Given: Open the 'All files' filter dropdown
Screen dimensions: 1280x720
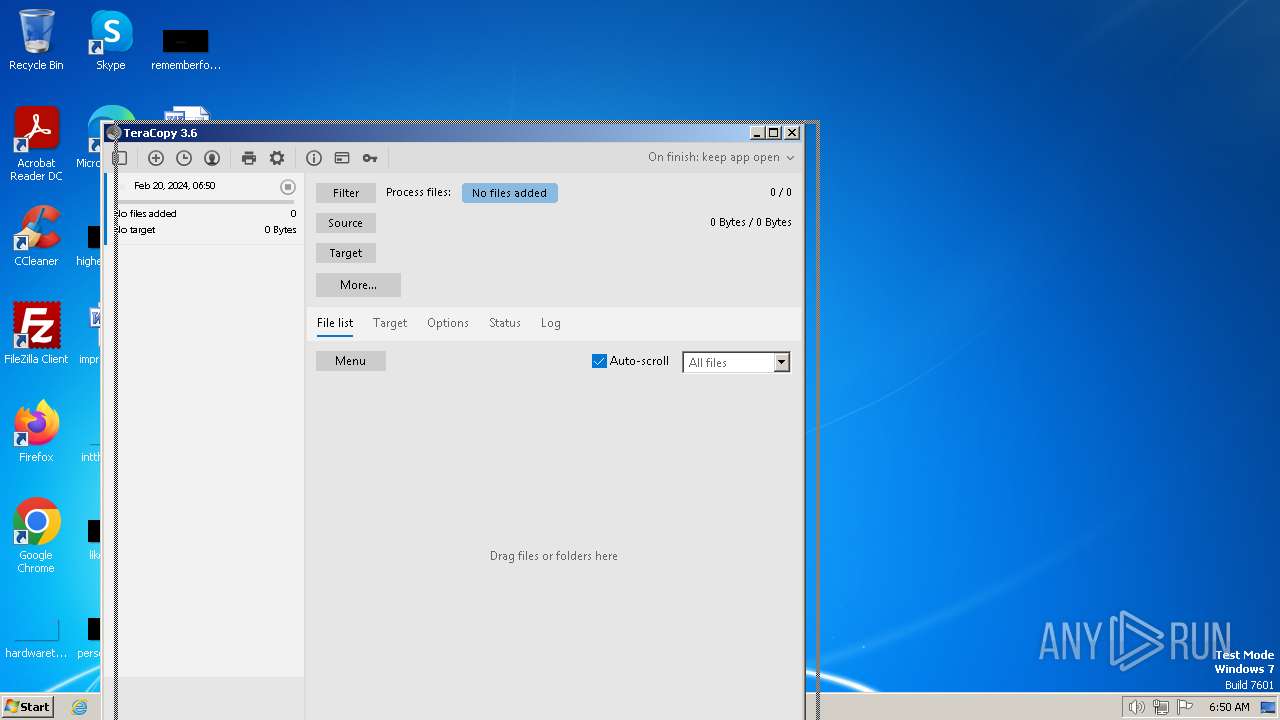Looking at the screenshot, I should click(x=736, y=362).
